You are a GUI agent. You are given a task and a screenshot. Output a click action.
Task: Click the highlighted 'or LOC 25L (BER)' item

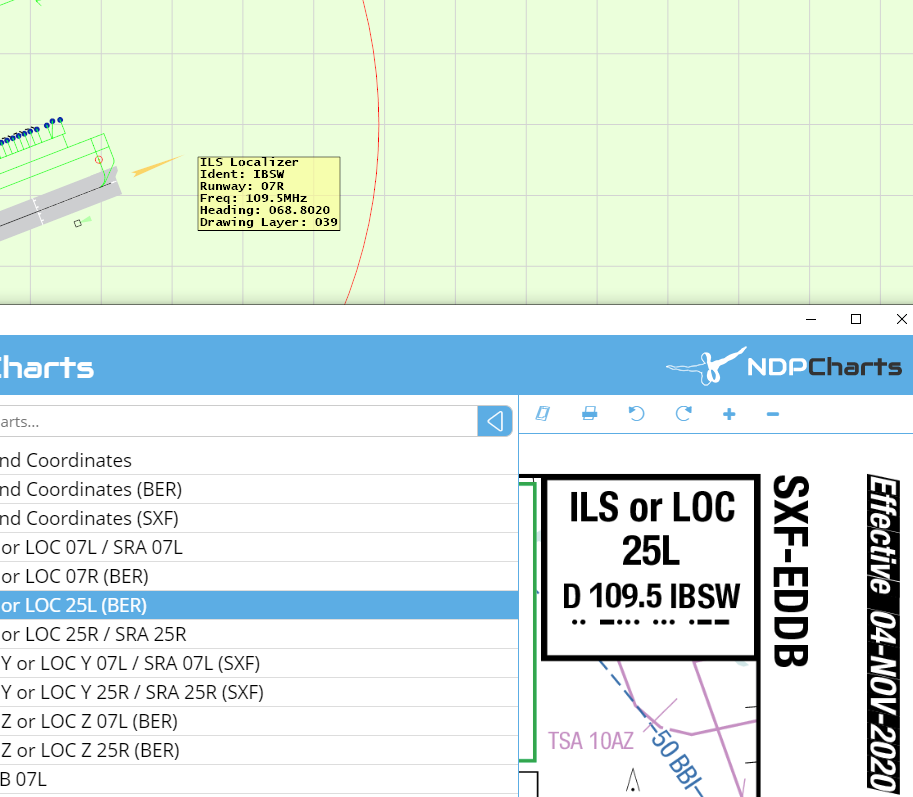click(x=75, y=605)
